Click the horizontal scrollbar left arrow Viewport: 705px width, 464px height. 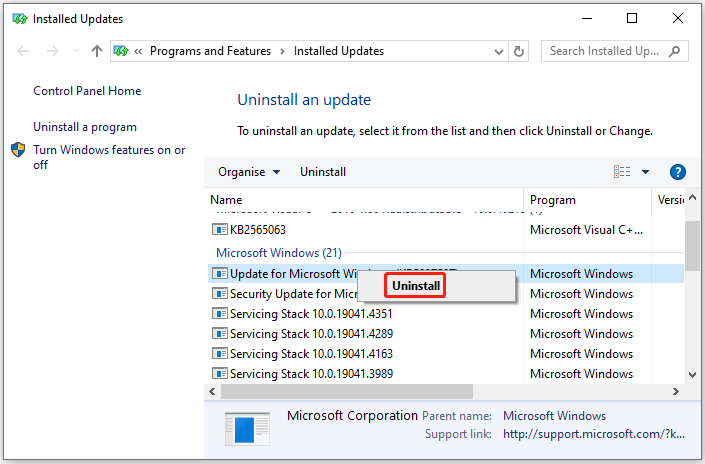[212, 392]
